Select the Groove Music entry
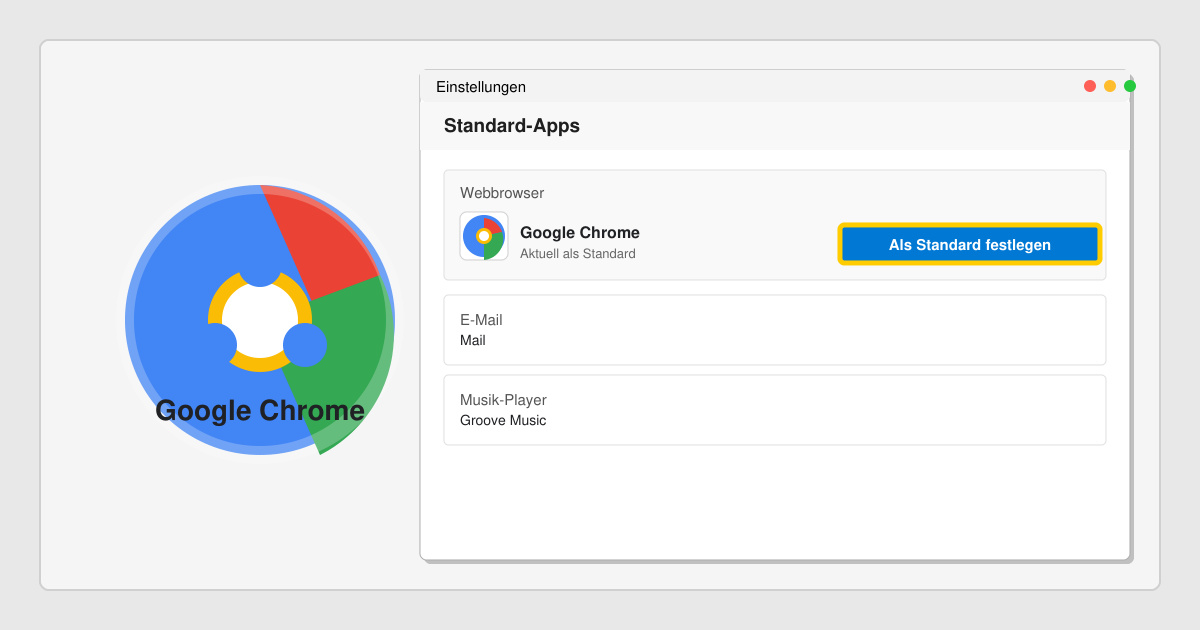Viewport: 1200px width, 630px height. pyautogui.click(x=503, y=420)
